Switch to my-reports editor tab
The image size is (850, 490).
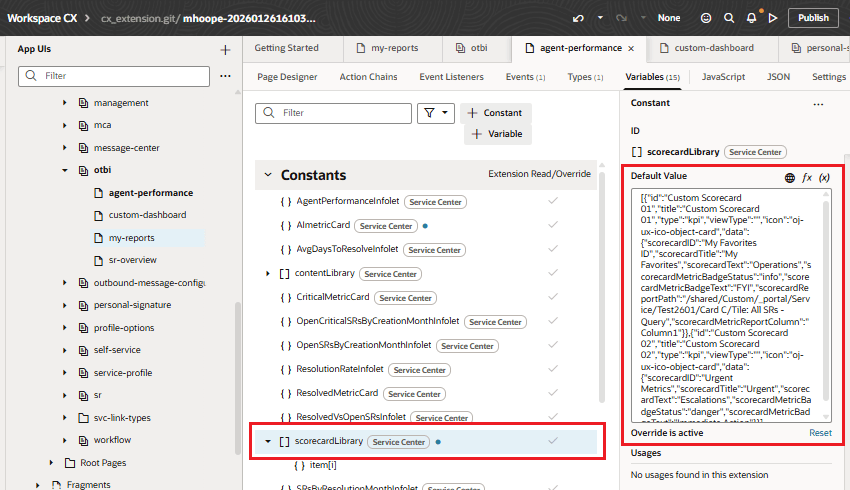[x=395, y=48]
